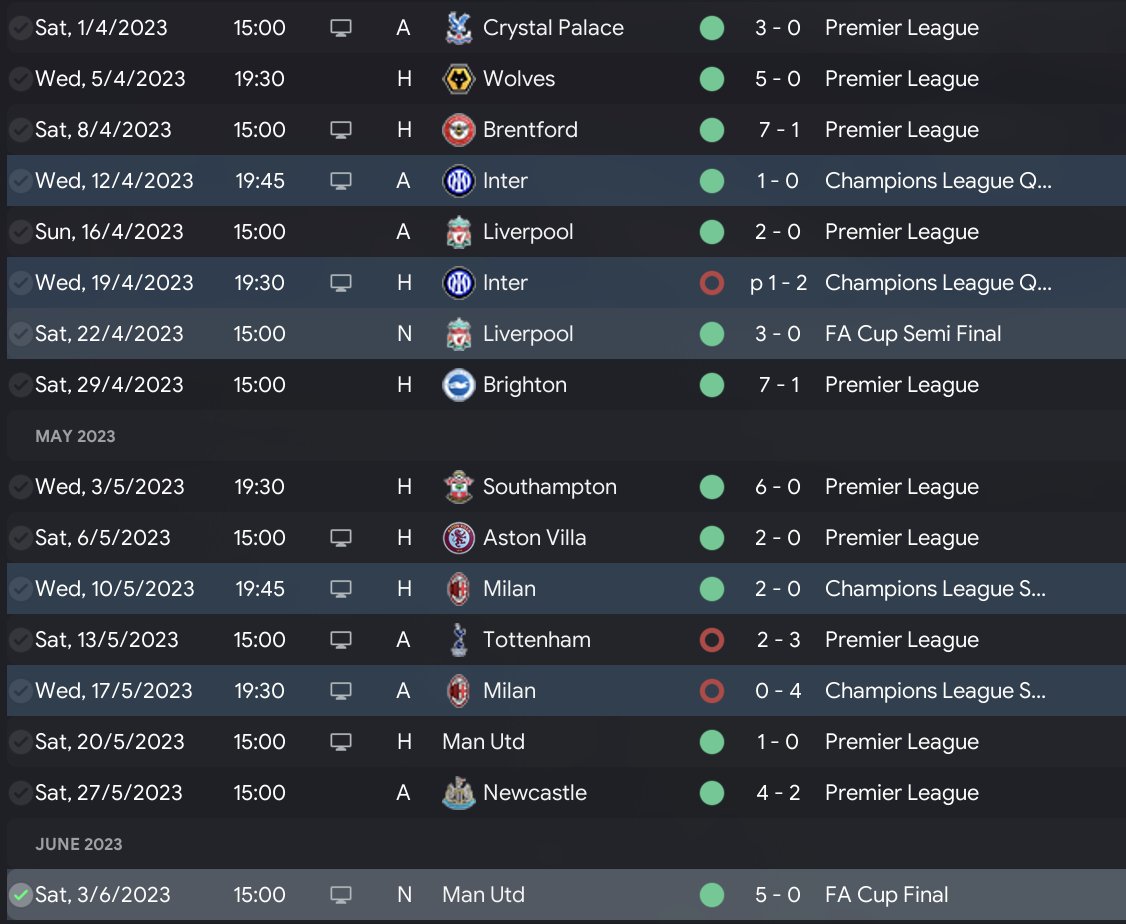
Task: Click TV icon on Brentford fixture row
Action: point(341,130)
